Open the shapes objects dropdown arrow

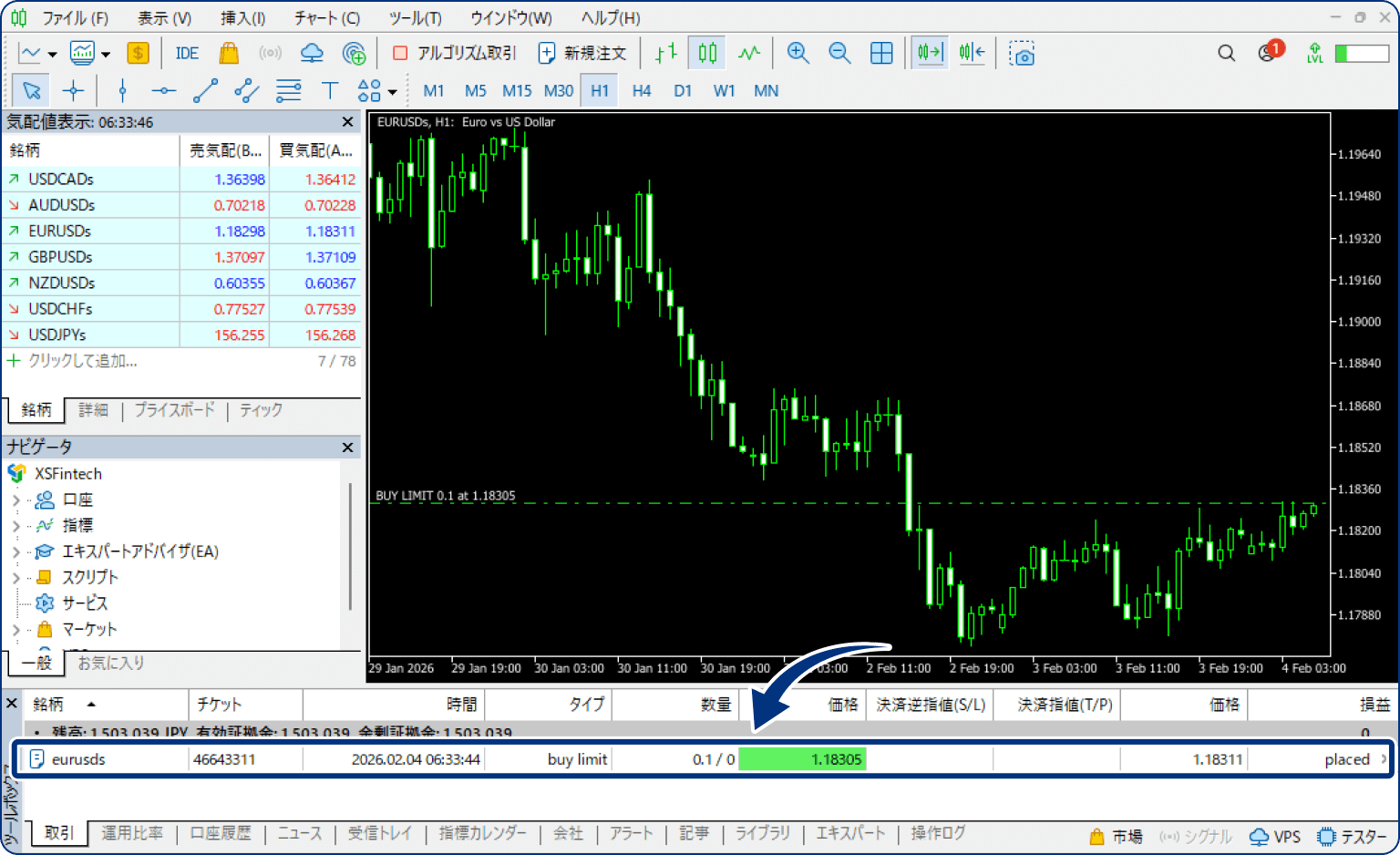[x=393, y=91]
